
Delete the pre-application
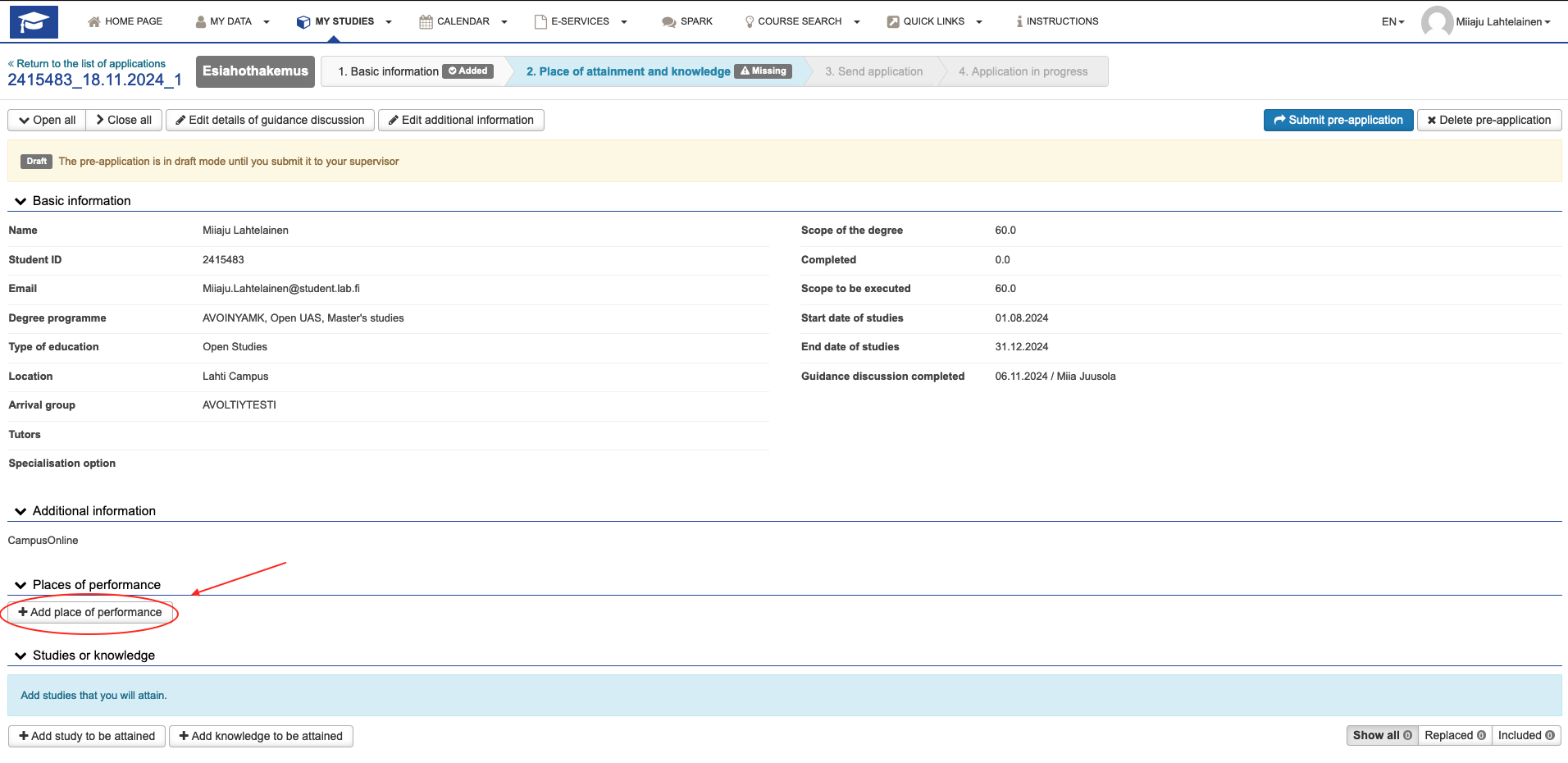(x=1488, y=120)
